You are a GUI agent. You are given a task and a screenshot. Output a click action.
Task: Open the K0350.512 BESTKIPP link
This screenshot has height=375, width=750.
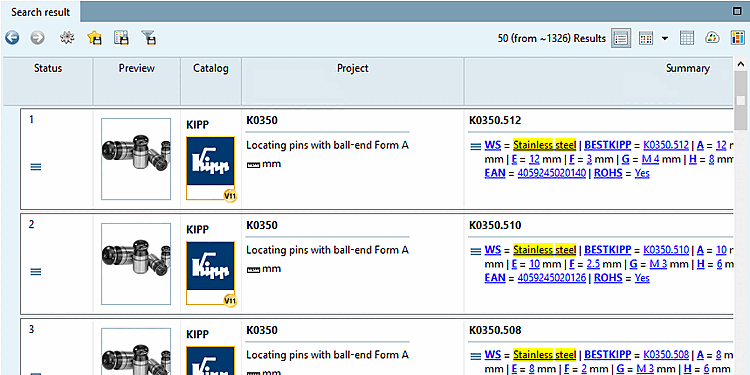click(x=666, y=145)
